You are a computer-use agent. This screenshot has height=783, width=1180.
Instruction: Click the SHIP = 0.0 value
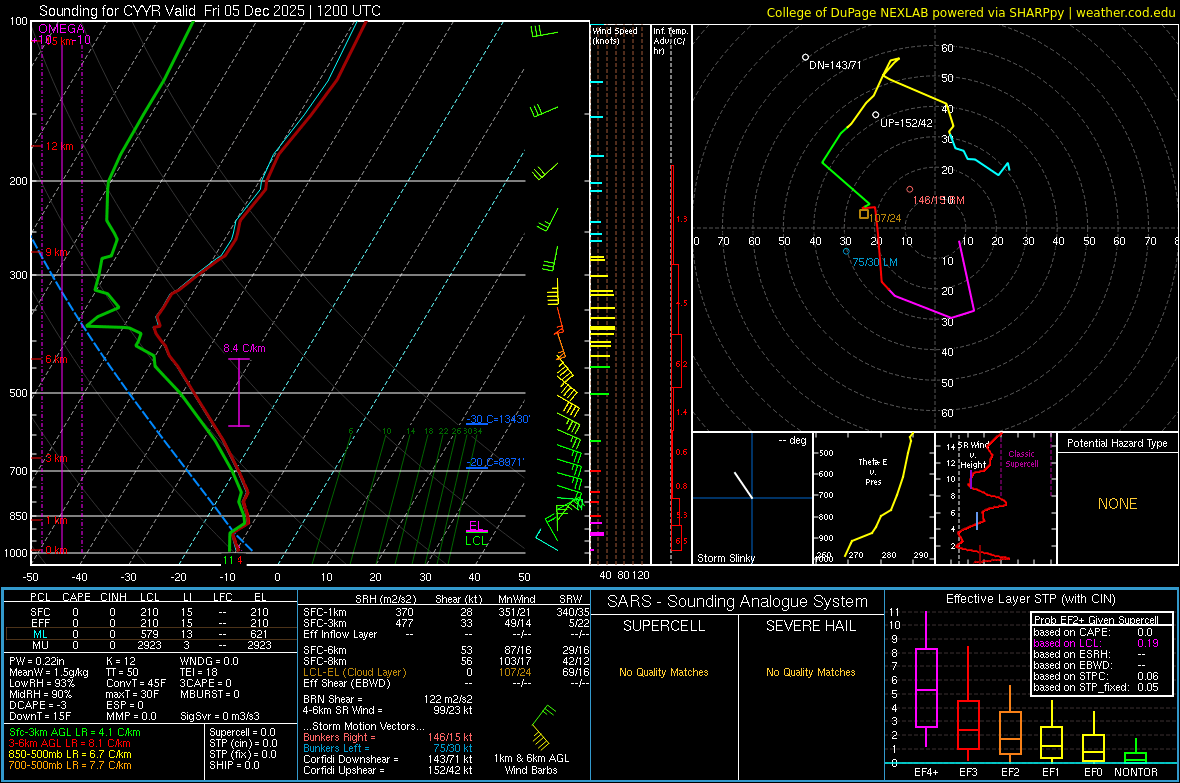(x=234, y=765)
